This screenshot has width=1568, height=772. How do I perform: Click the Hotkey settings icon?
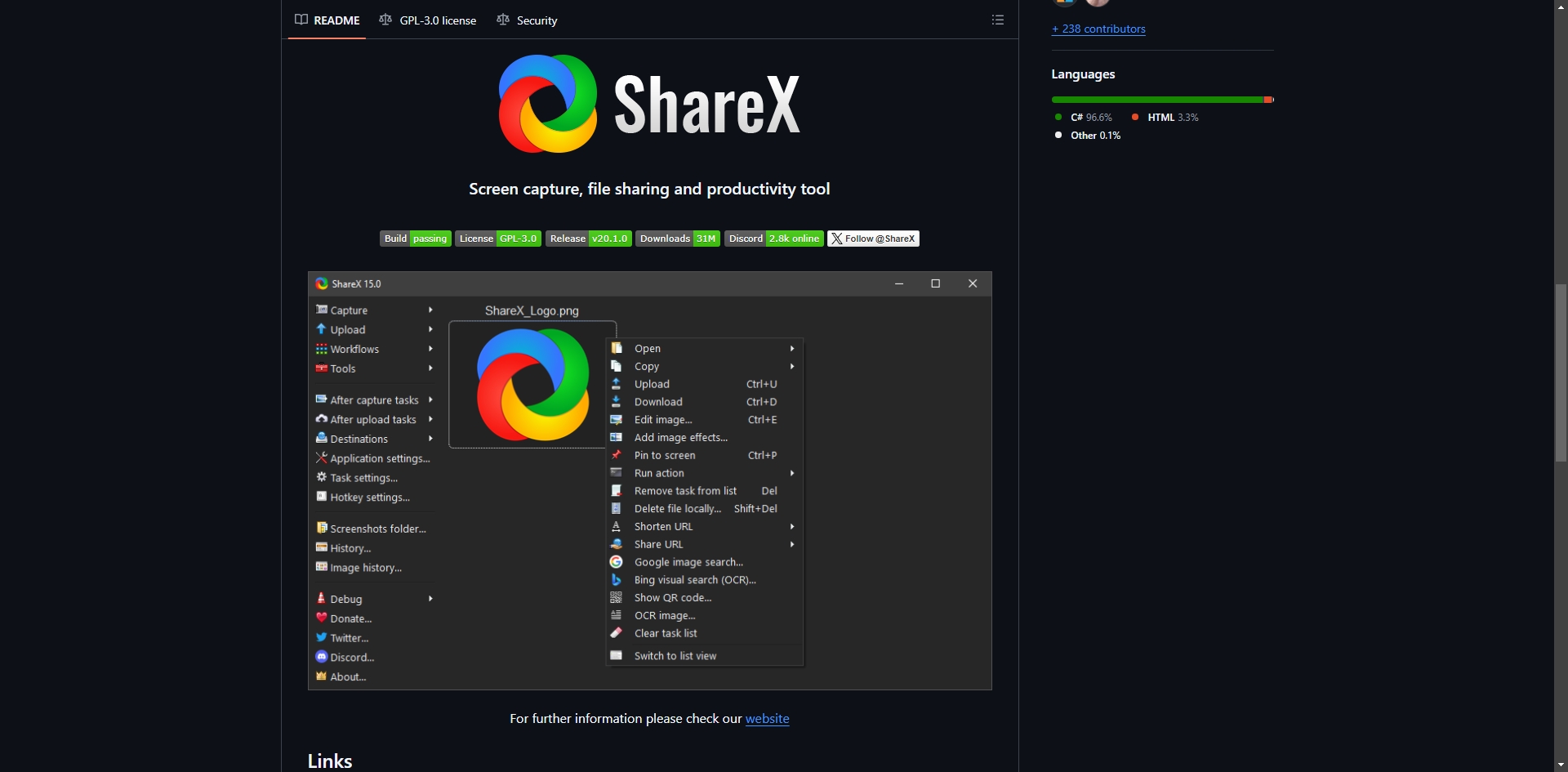322,497
